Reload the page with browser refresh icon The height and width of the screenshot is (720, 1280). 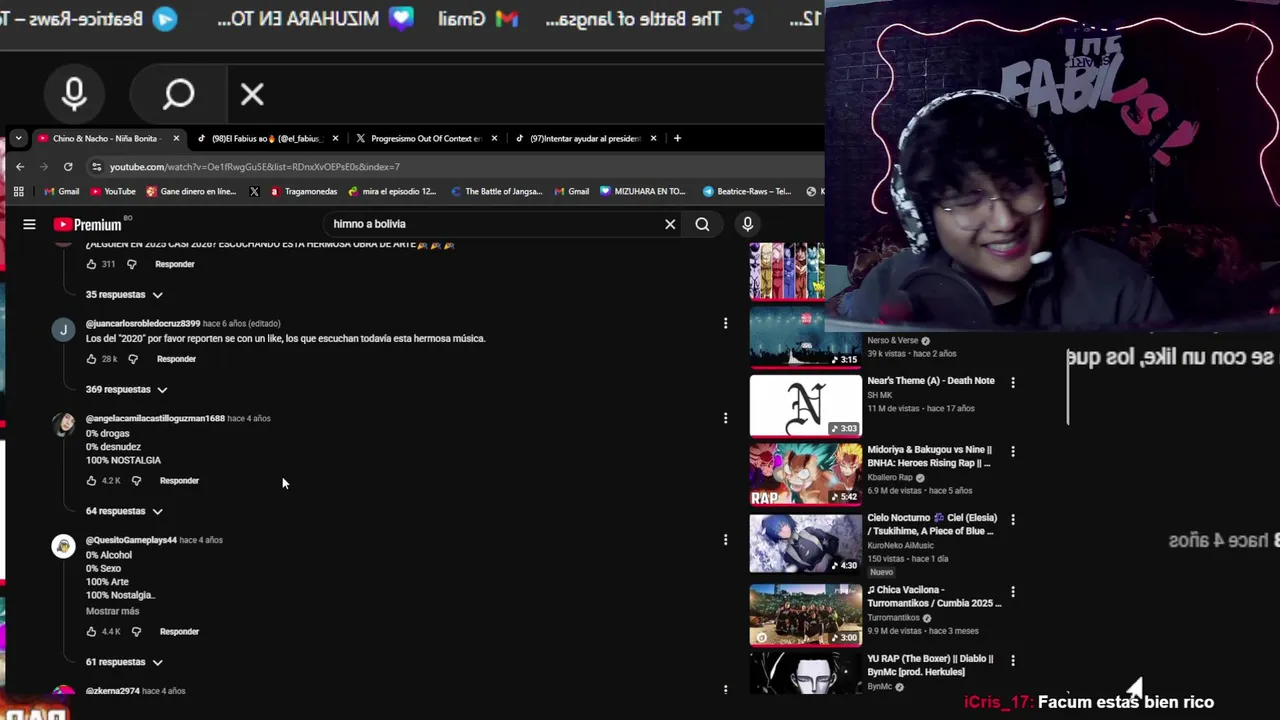click(68, 167)
